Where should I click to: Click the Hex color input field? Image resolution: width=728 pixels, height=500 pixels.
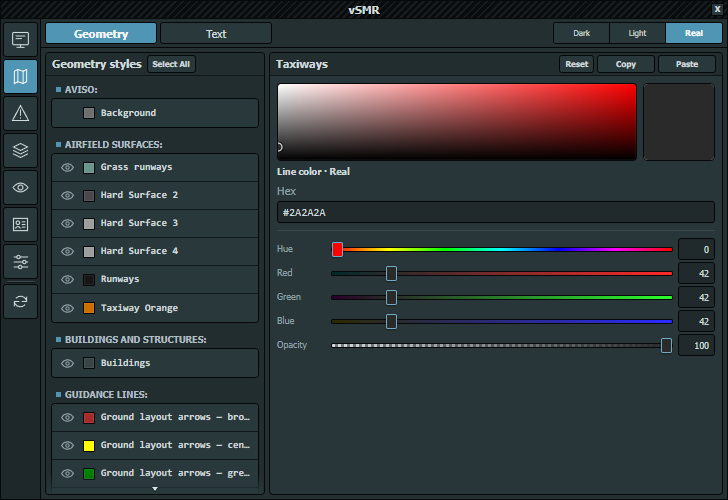[x=496, y=212]
